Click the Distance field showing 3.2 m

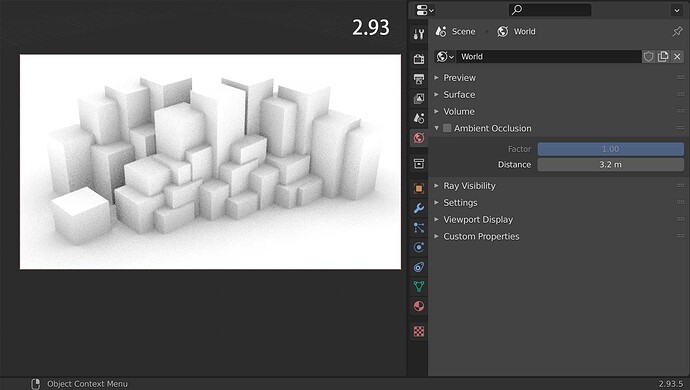610,165
